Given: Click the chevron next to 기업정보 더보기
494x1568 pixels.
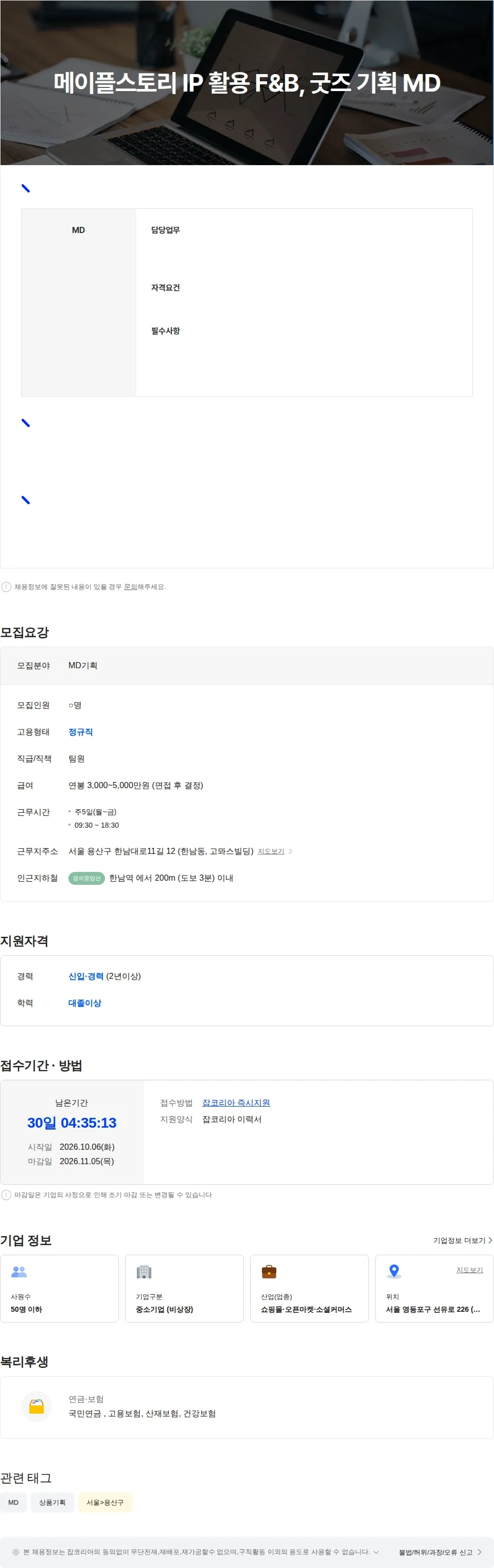Looking at the screenshot, I should tap(490, 1240).
